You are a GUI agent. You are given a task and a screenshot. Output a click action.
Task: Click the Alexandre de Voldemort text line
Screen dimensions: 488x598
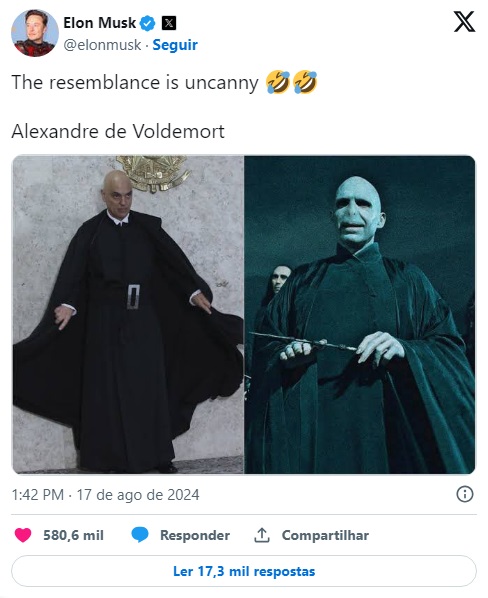point(118,132)
